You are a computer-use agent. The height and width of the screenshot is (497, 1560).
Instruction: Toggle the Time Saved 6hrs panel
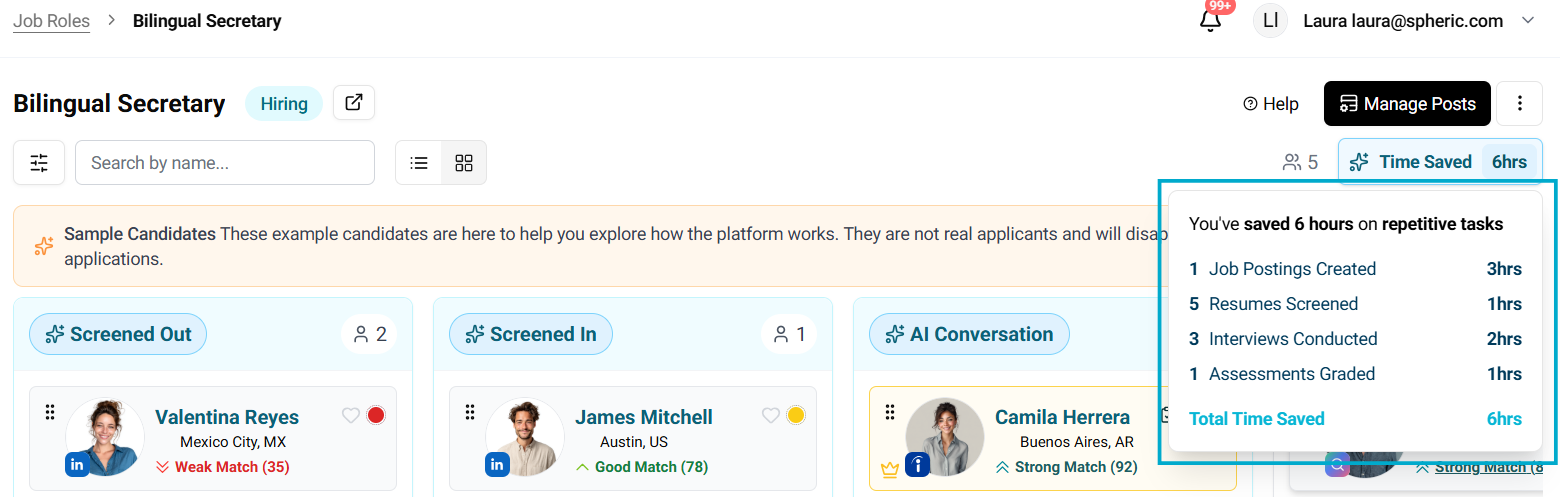[1439, 162]
